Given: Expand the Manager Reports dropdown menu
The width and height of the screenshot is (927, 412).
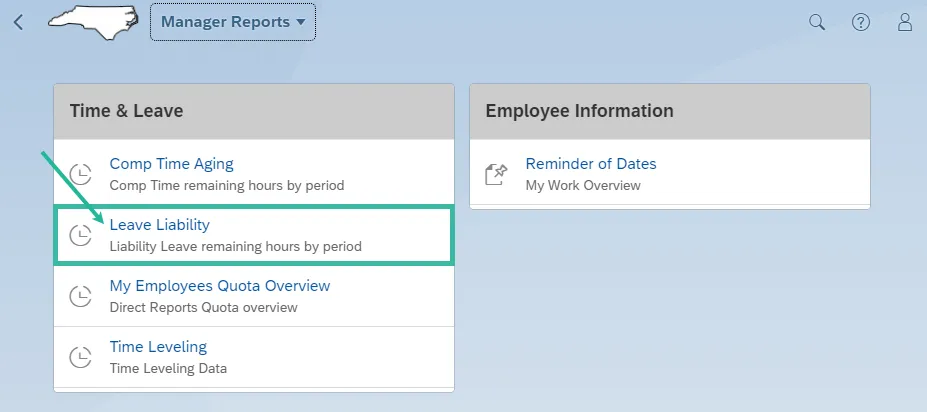Looking at the screenshot, I should [x=233, y=22].
